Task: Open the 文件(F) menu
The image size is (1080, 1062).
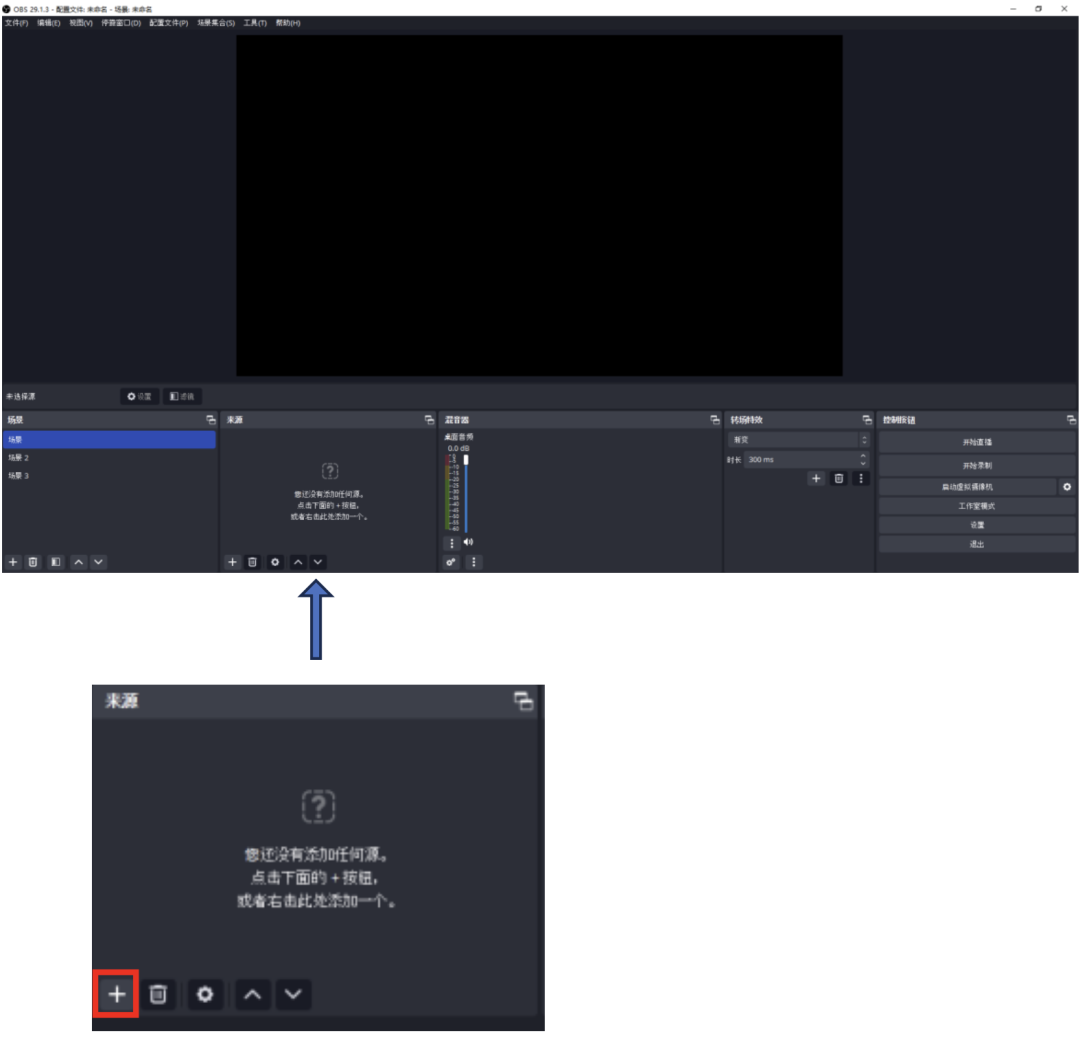Action: (x=17, y=23)
